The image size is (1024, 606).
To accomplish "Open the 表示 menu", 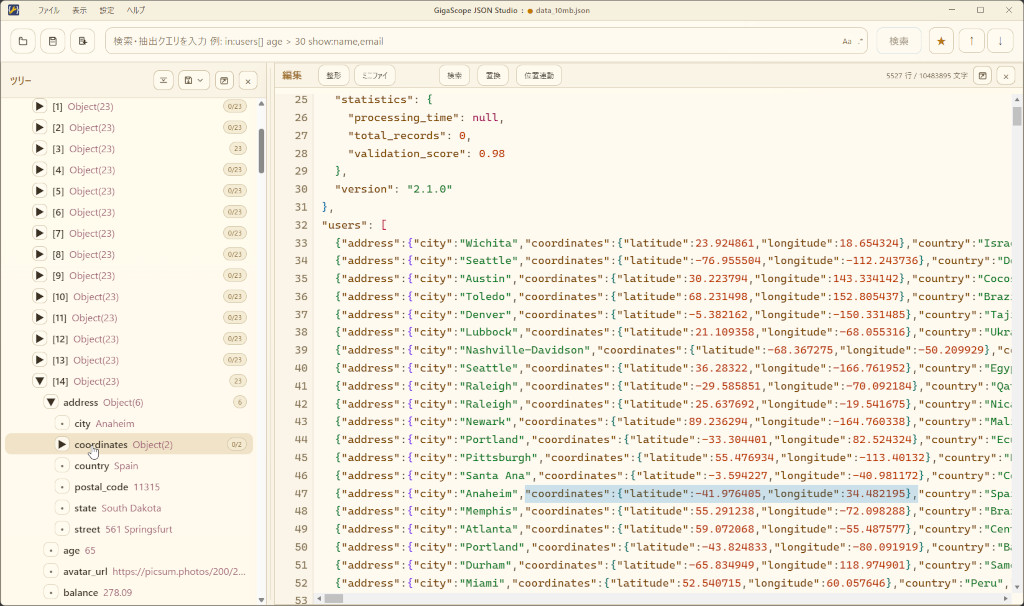I will (79, 10).
